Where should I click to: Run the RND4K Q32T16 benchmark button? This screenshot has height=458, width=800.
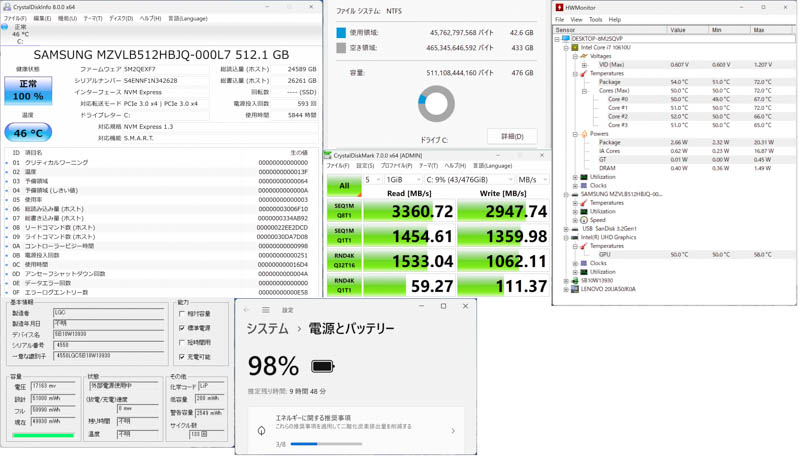tap(344, 260)
